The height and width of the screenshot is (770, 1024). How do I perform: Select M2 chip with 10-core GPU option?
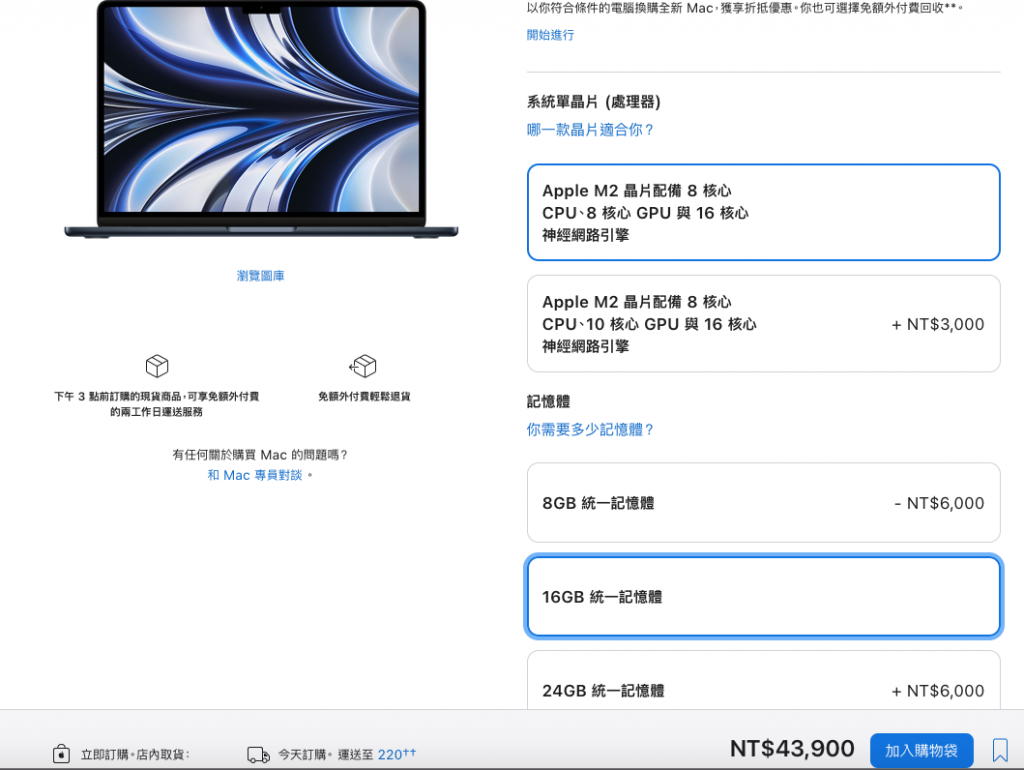click(x=763, y=324)
